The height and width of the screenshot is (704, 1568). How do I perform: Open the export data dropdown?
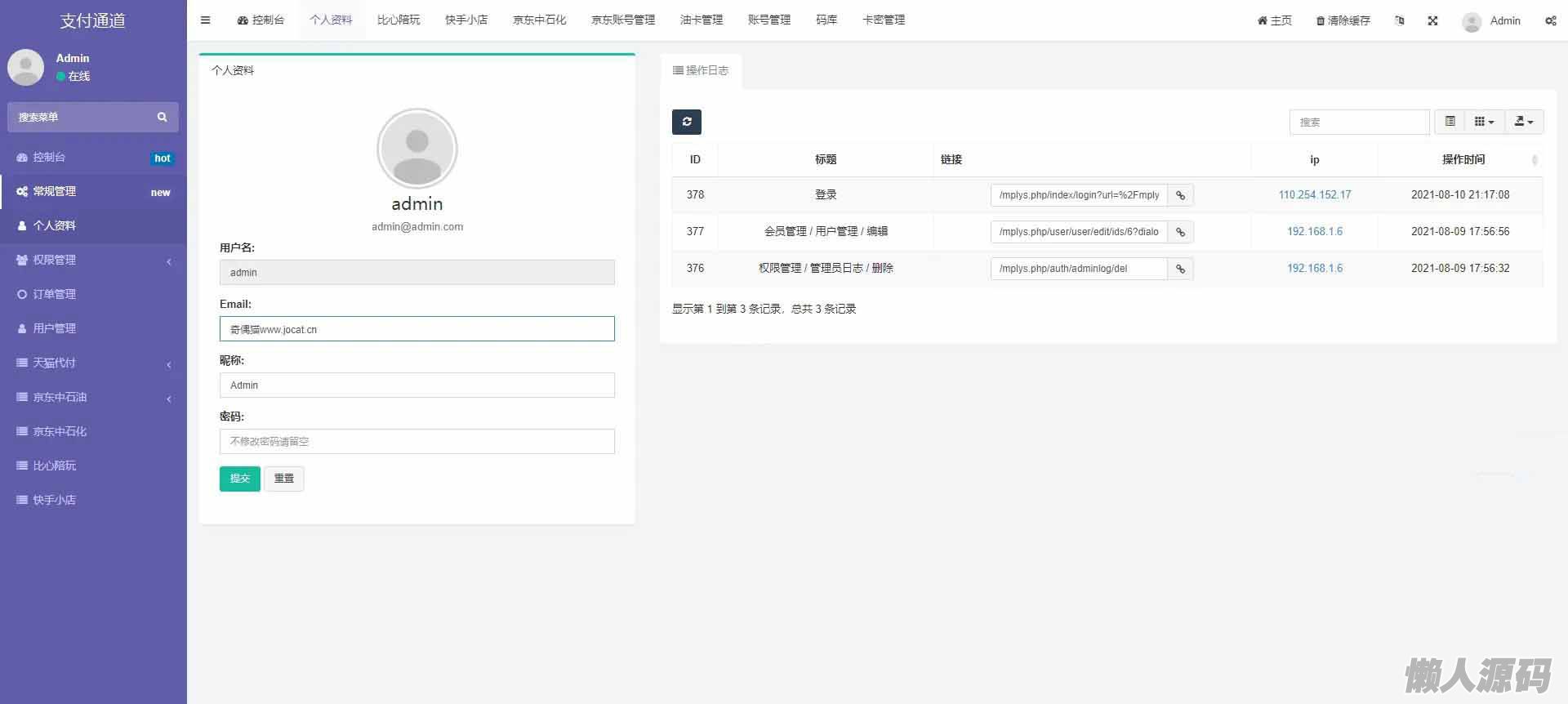(x=1523, y=122)
